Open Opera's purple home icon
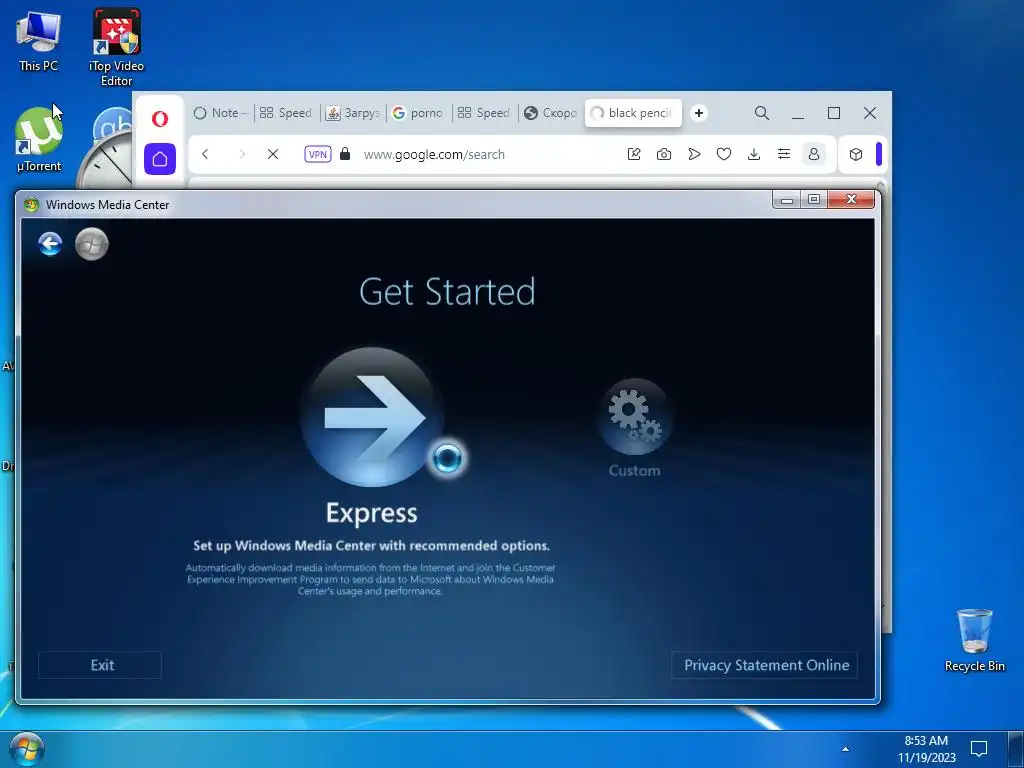Screen dimensions: 1024x768 click(160, 159)
